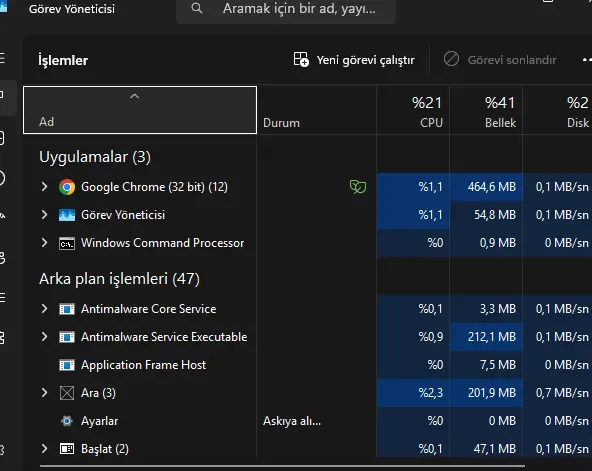
Task: Click the 0,7 MB/sn disk value
Action: click(562, 393)
